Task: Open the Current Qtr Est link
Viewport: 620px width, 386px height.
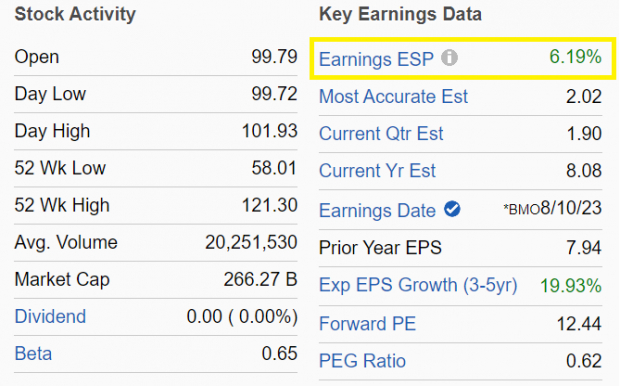Action: [381, 134]
